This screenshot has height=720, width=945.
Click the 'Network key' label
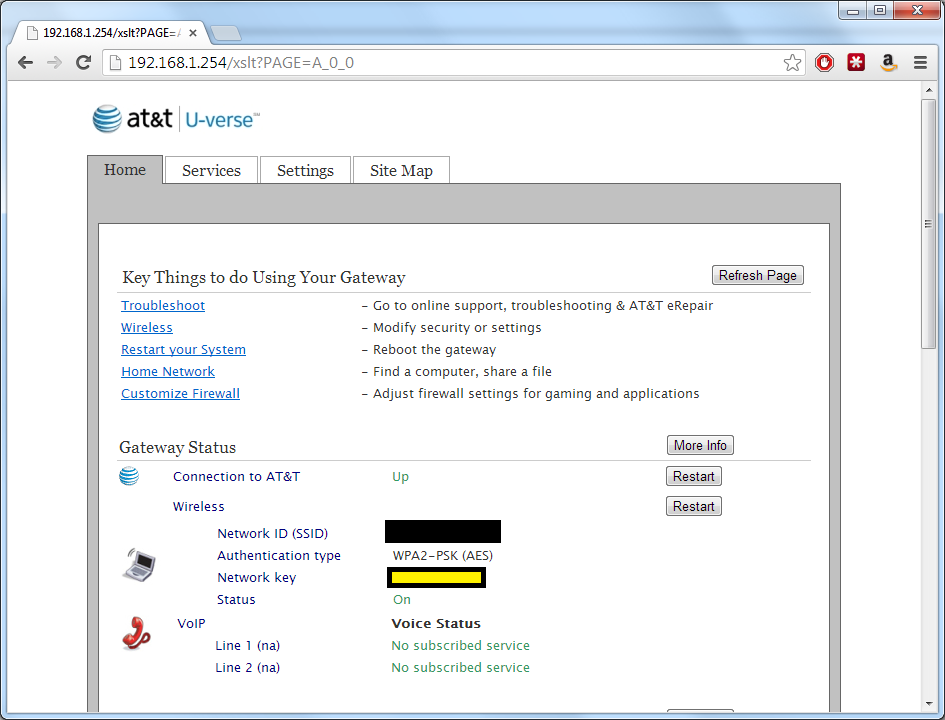(257, 578)
